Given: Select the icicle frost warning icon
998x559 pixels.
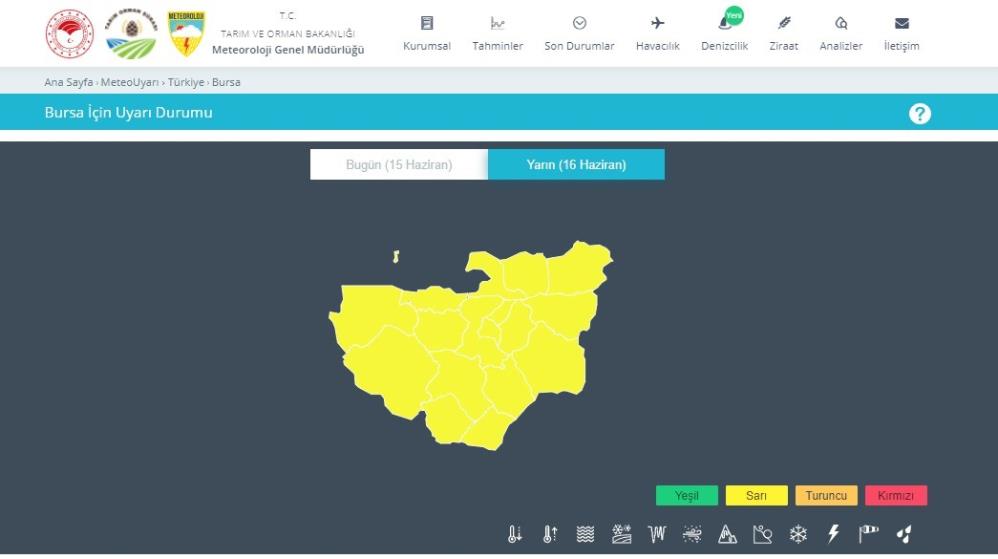Looking at the screenshot, I should (x=657, y=535).
